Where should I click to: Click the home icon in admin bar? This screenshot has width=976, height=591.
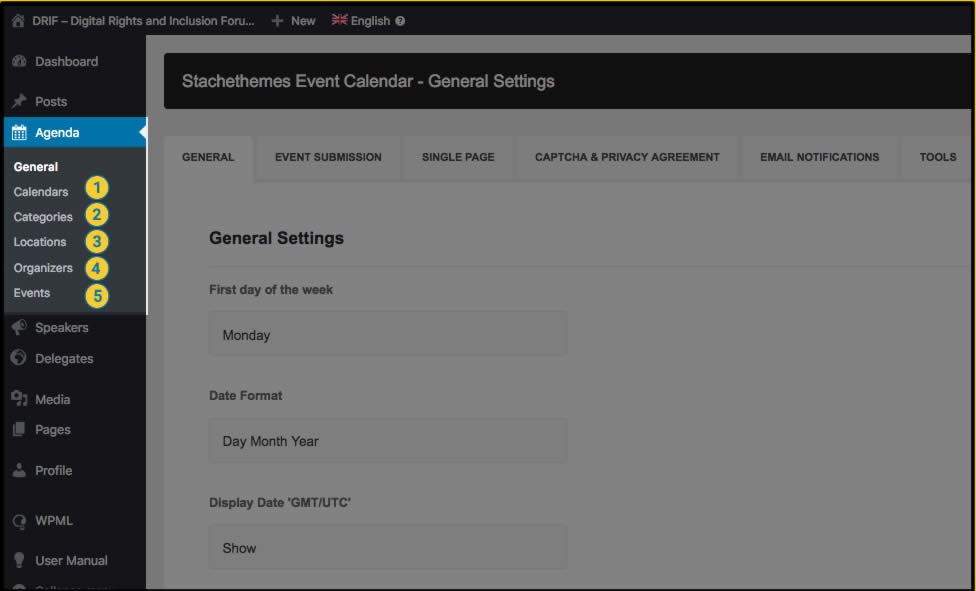[x=18, y=20]
